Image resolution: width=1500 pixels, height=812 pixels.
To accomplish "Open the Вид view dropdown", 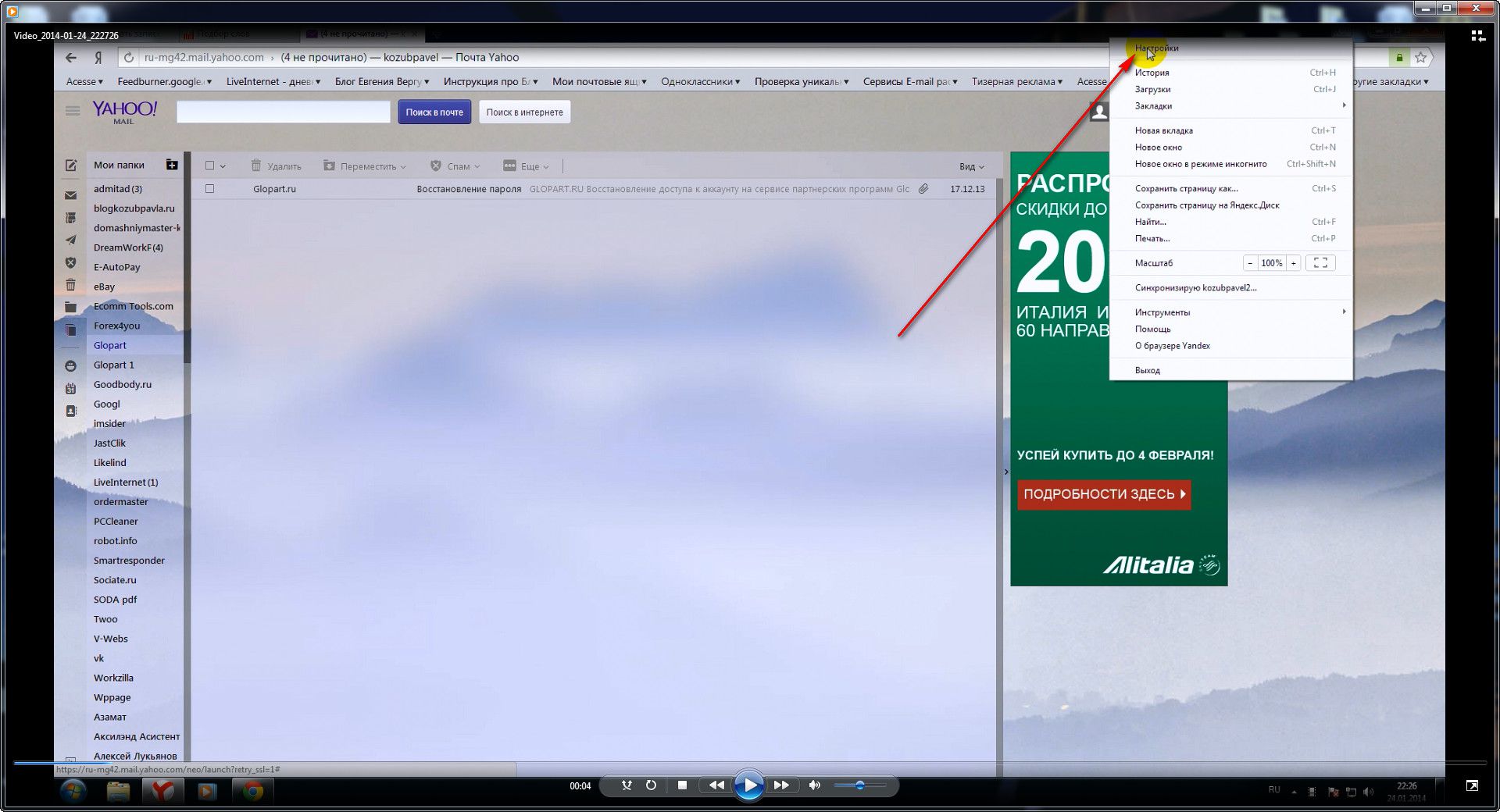I will click(972, 166).
